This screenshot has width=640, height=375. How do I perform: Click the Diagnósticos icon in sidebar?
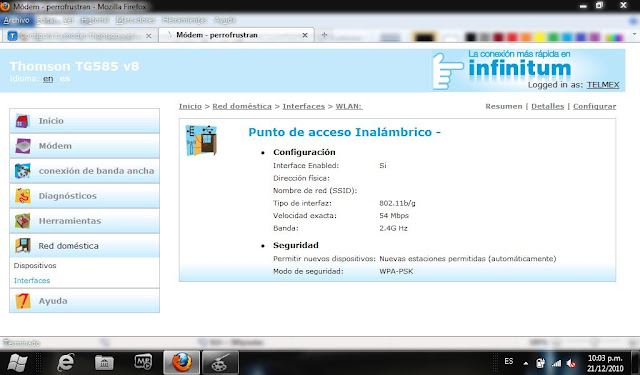click(22, 196)
